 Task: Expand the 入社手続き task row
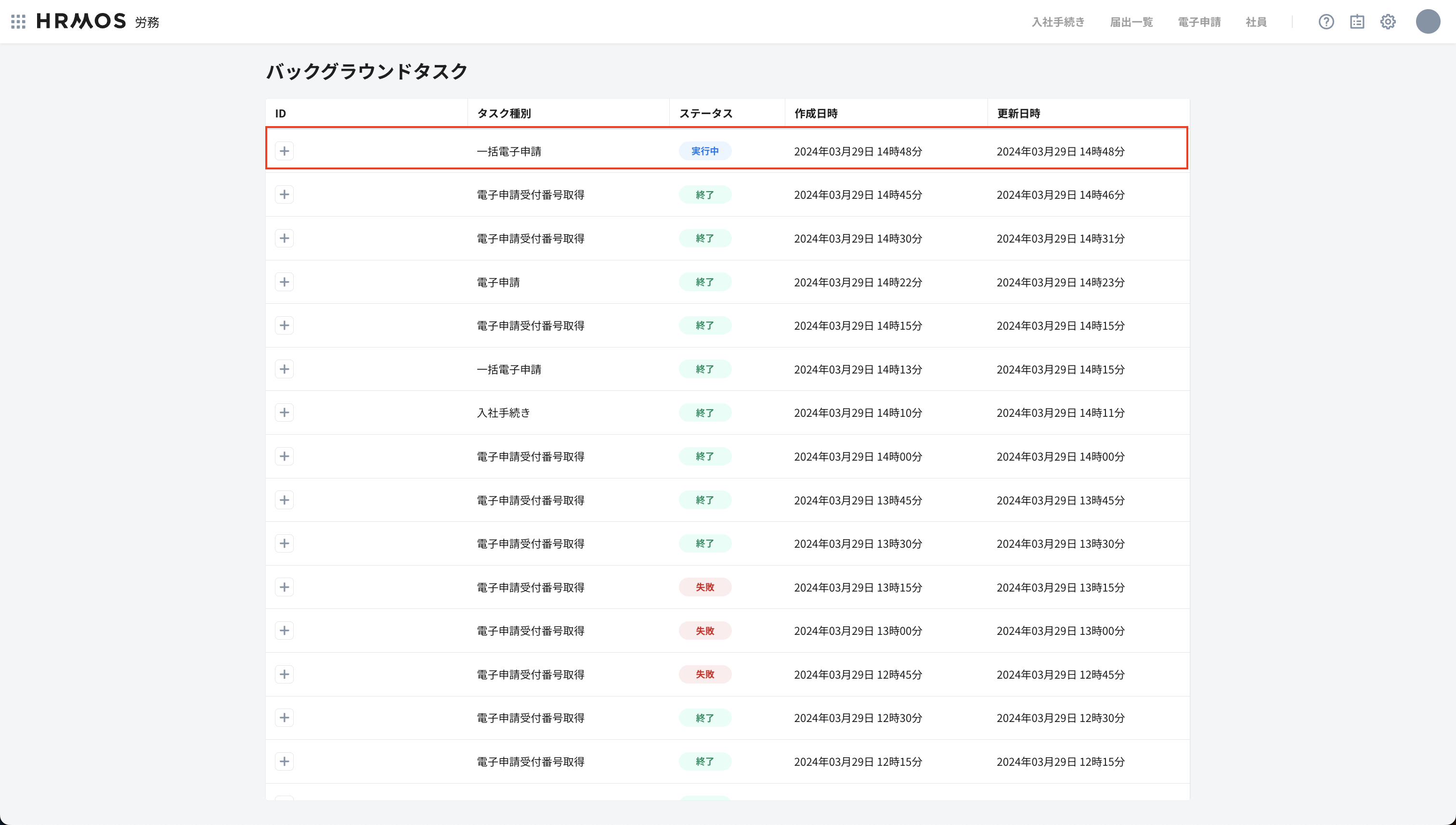pos(285,412)
